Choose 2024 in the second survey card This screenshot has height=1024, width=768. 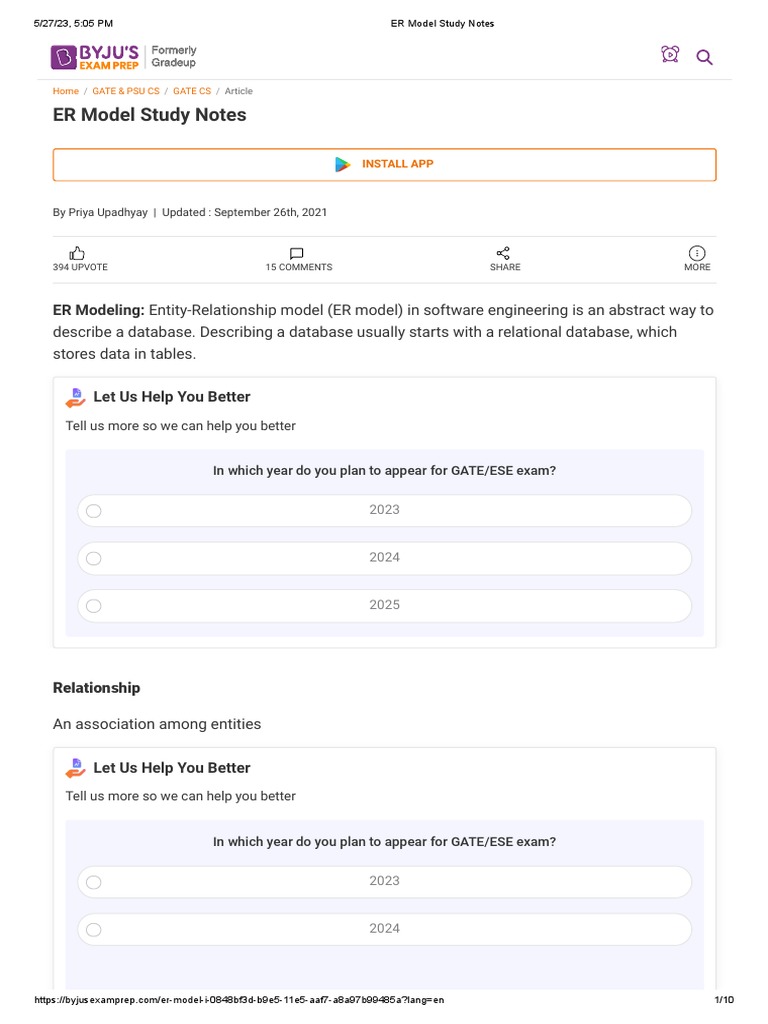tap(94, 930)
